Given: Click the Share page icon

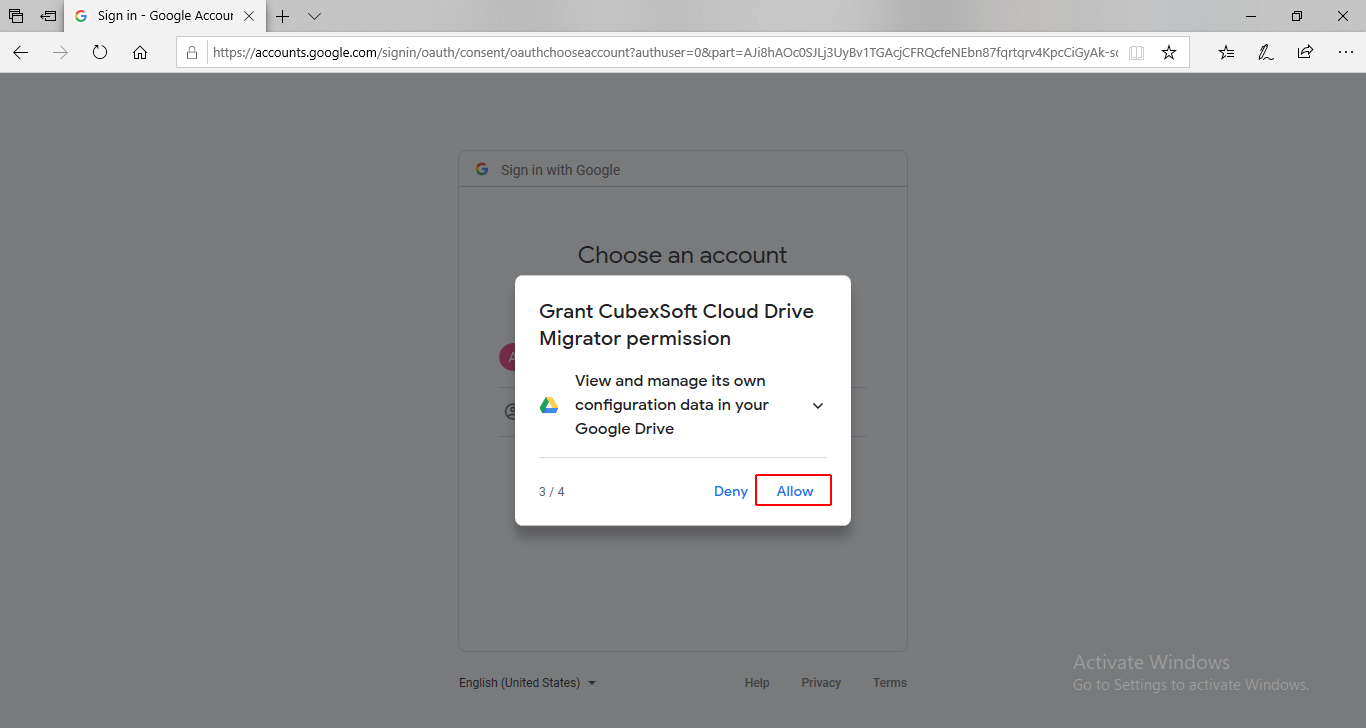Looking at the screenshot, I should click(x=1305, y=53).
